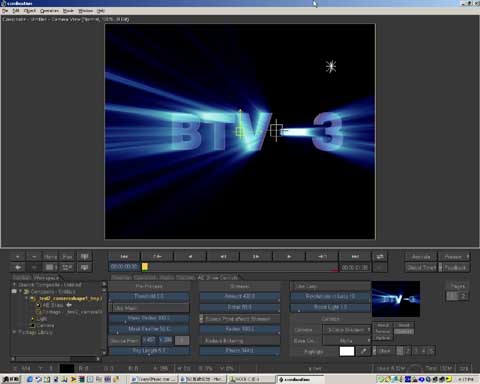Open the Presets dropdown at top right
Screen dimensions: 480x384
[454, 257]
